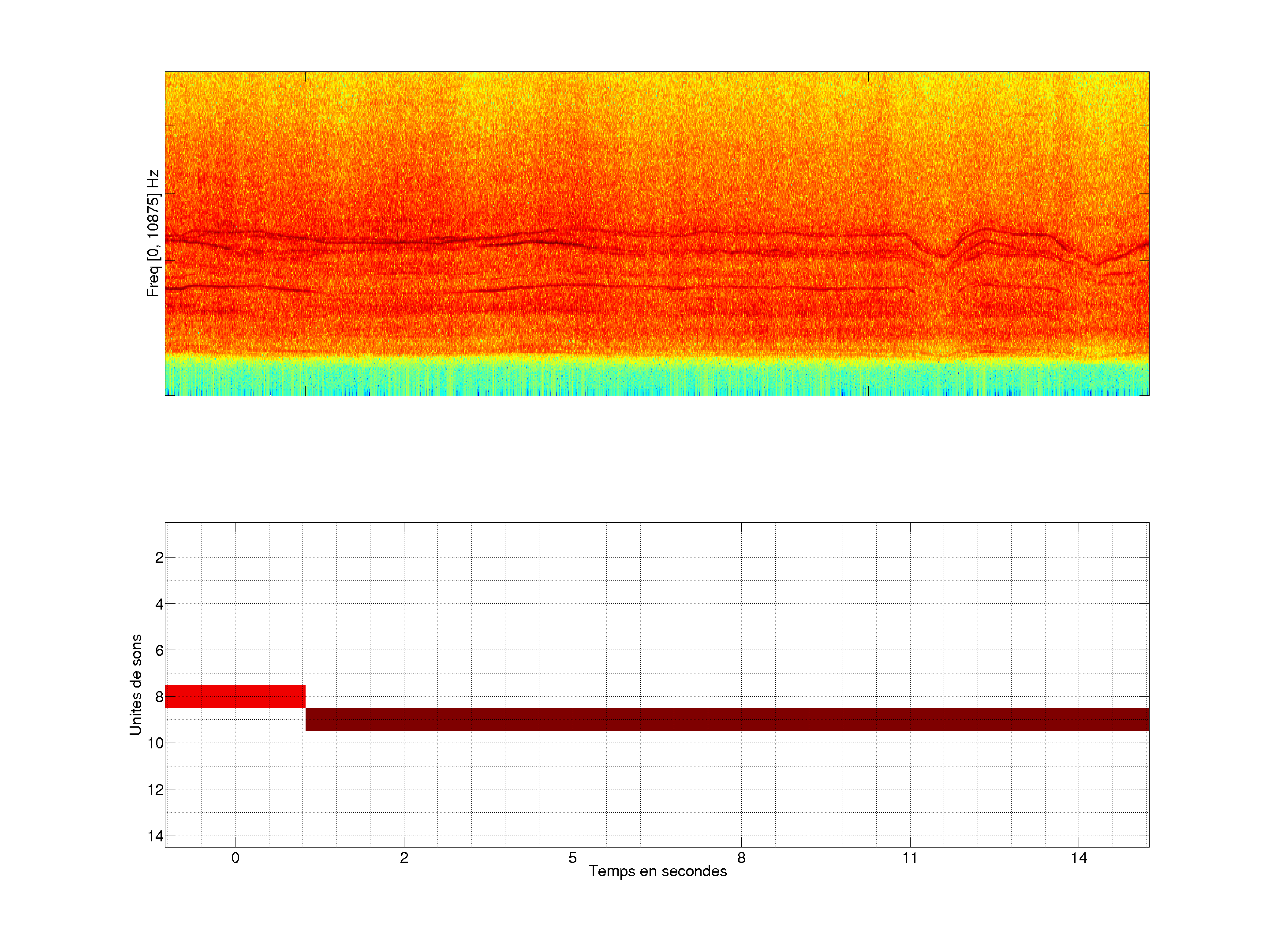Click the x-axis tick label '2' below the plot

click(x=403, y=858)
